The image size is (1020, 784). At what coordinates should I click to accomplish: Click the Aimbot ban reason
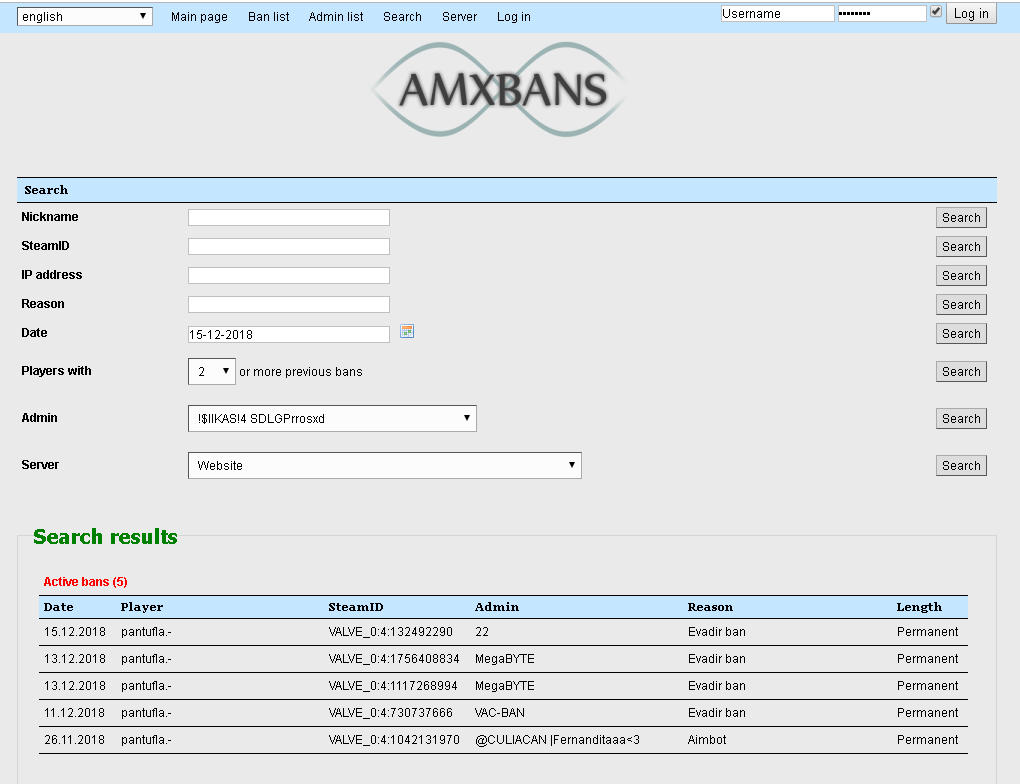[707, 740]
